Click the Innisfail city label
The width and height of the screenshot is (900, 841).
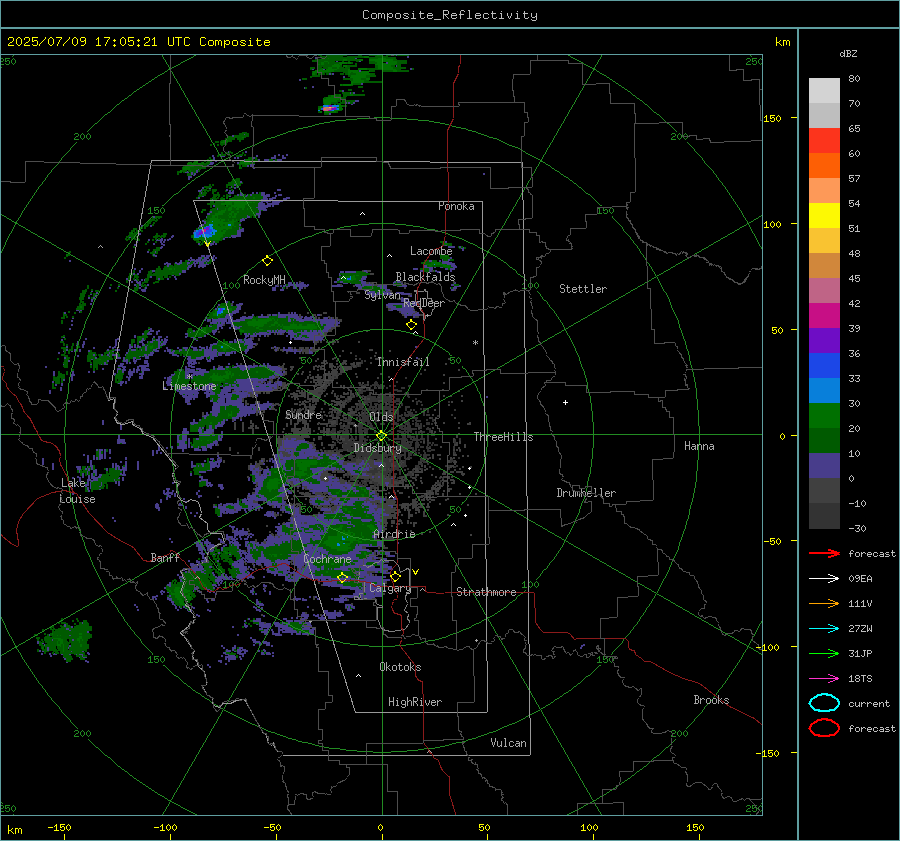click(403, 362)
